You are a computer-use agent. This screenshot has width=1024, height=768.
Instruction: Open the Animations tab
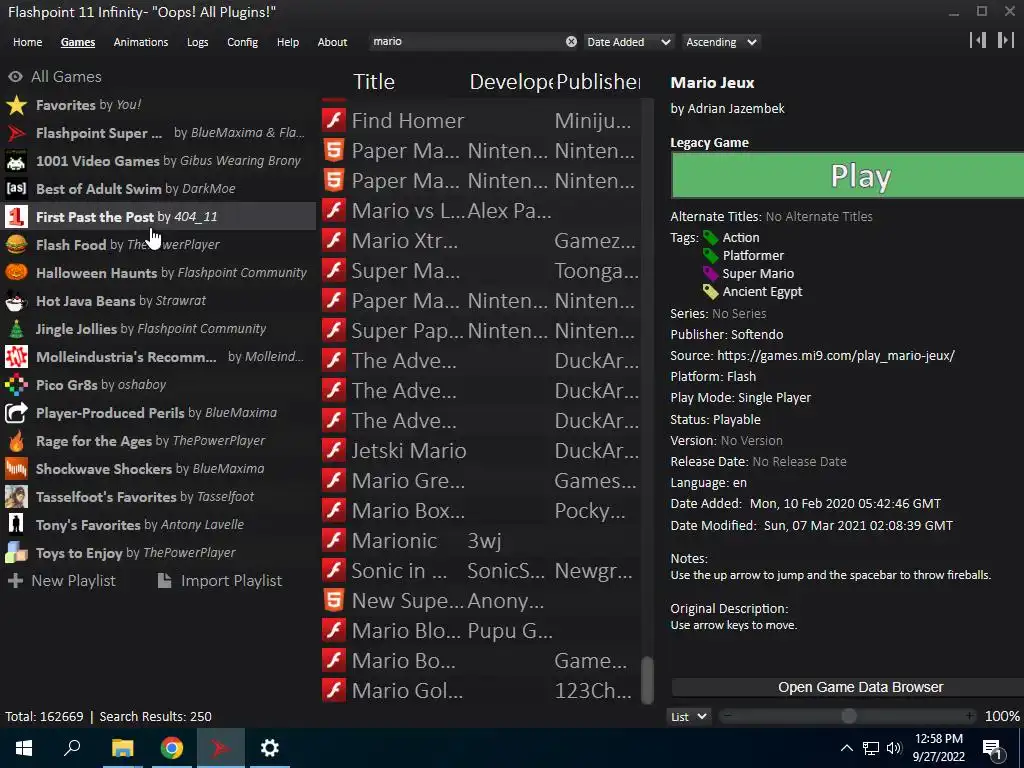coord(141,42)
